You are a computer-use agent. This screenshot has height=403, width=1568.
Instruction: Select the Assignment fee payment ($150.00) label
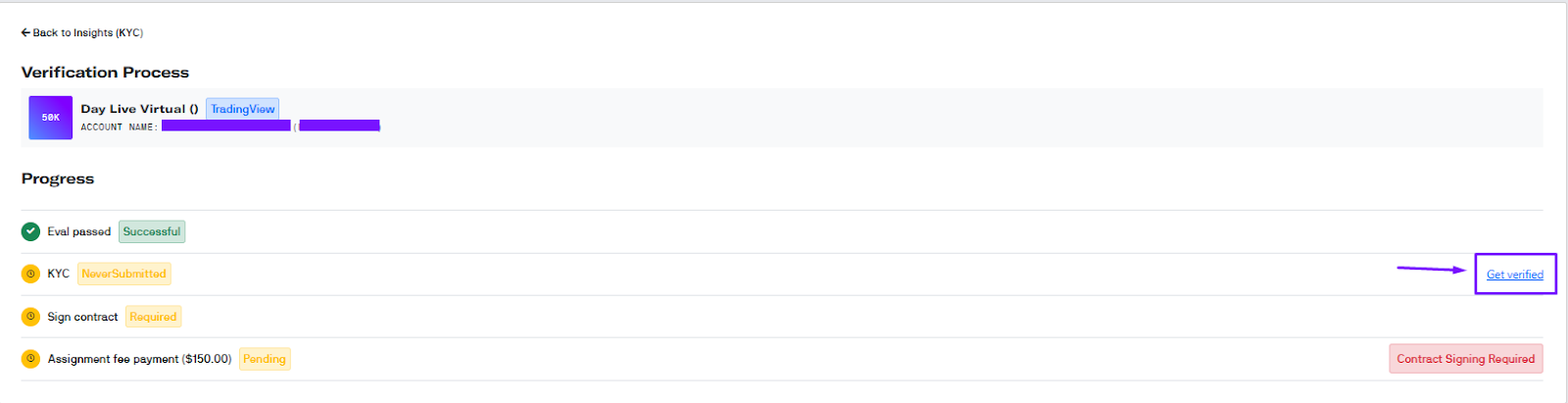pos(139,359)
